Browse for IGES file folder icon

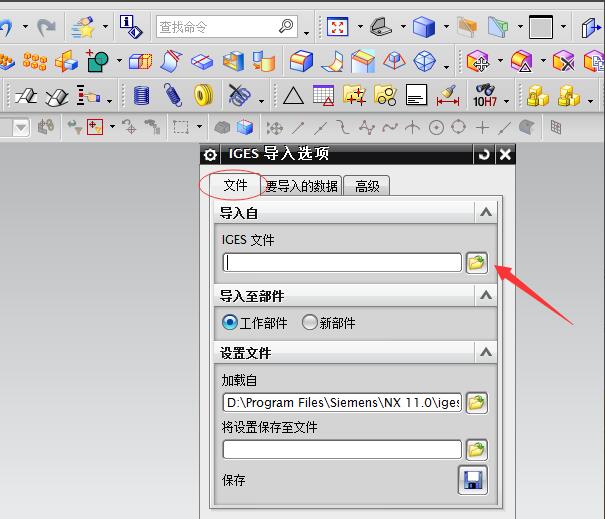coord(477,263)
